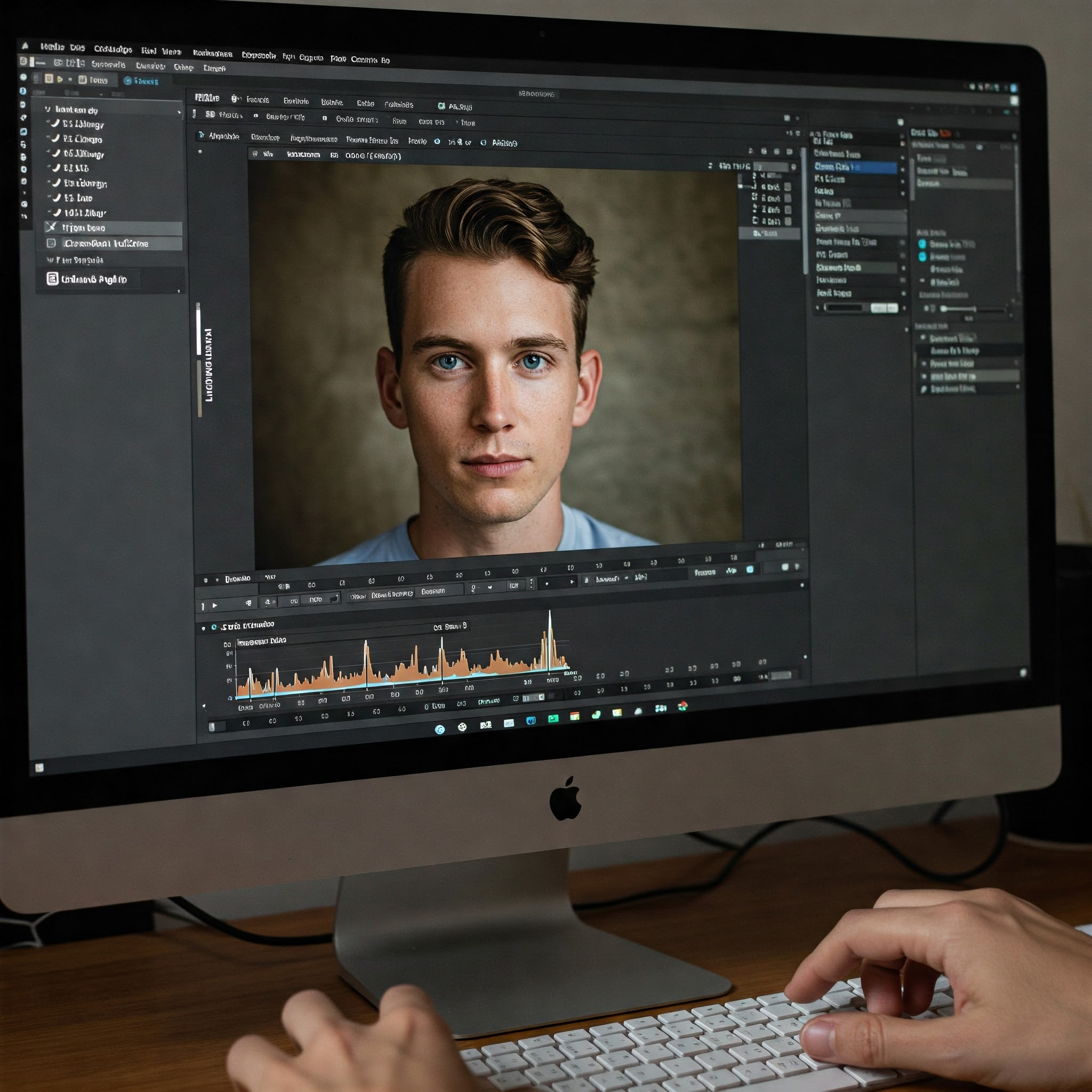Open the small arrow at left panel's top-right corner
The width and height of the screenshot is (1092, 1092).
click(179, 113)
